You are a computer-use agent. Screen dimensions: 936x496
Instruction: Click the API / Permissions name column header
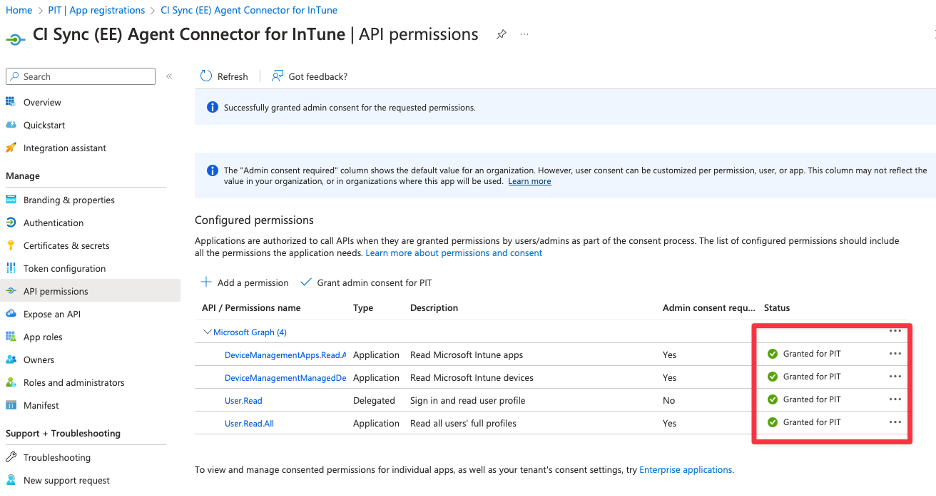251,307
